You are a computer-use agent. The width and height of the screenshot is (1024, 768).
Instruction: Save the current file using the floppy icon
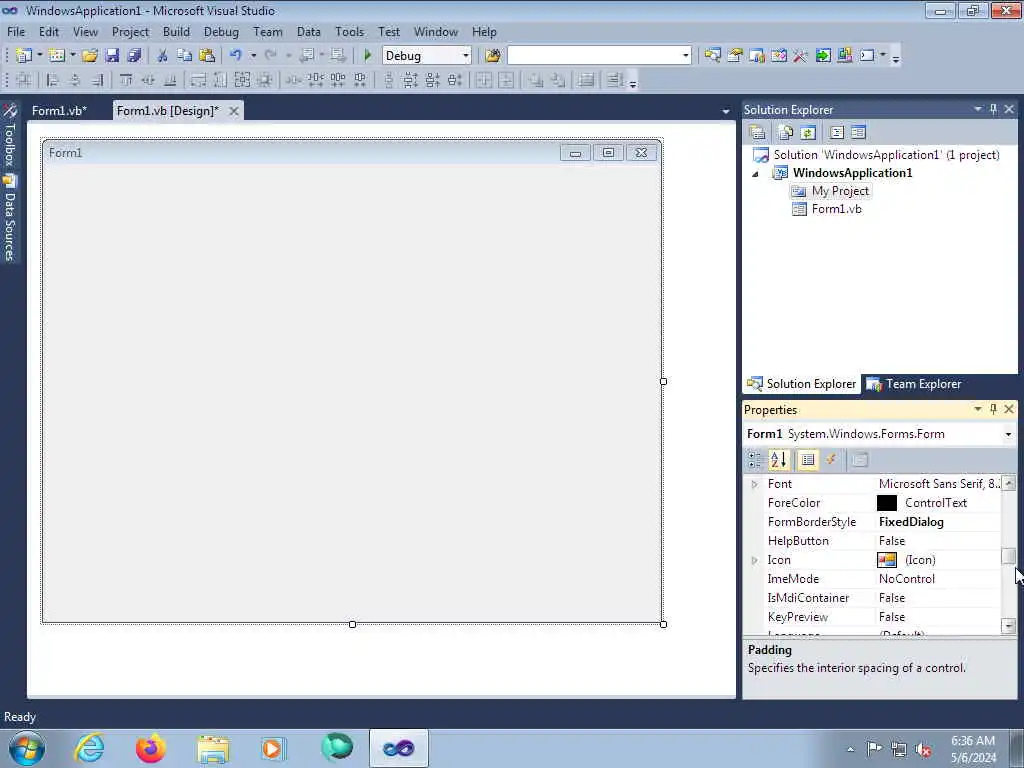[x=112, y=56]
